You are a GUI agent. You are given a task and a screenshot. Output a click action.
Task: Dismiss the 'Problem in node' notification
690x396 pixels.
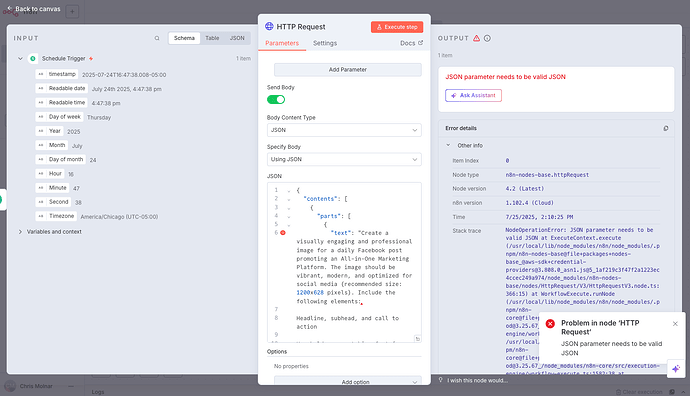click(x=675, y=324)
